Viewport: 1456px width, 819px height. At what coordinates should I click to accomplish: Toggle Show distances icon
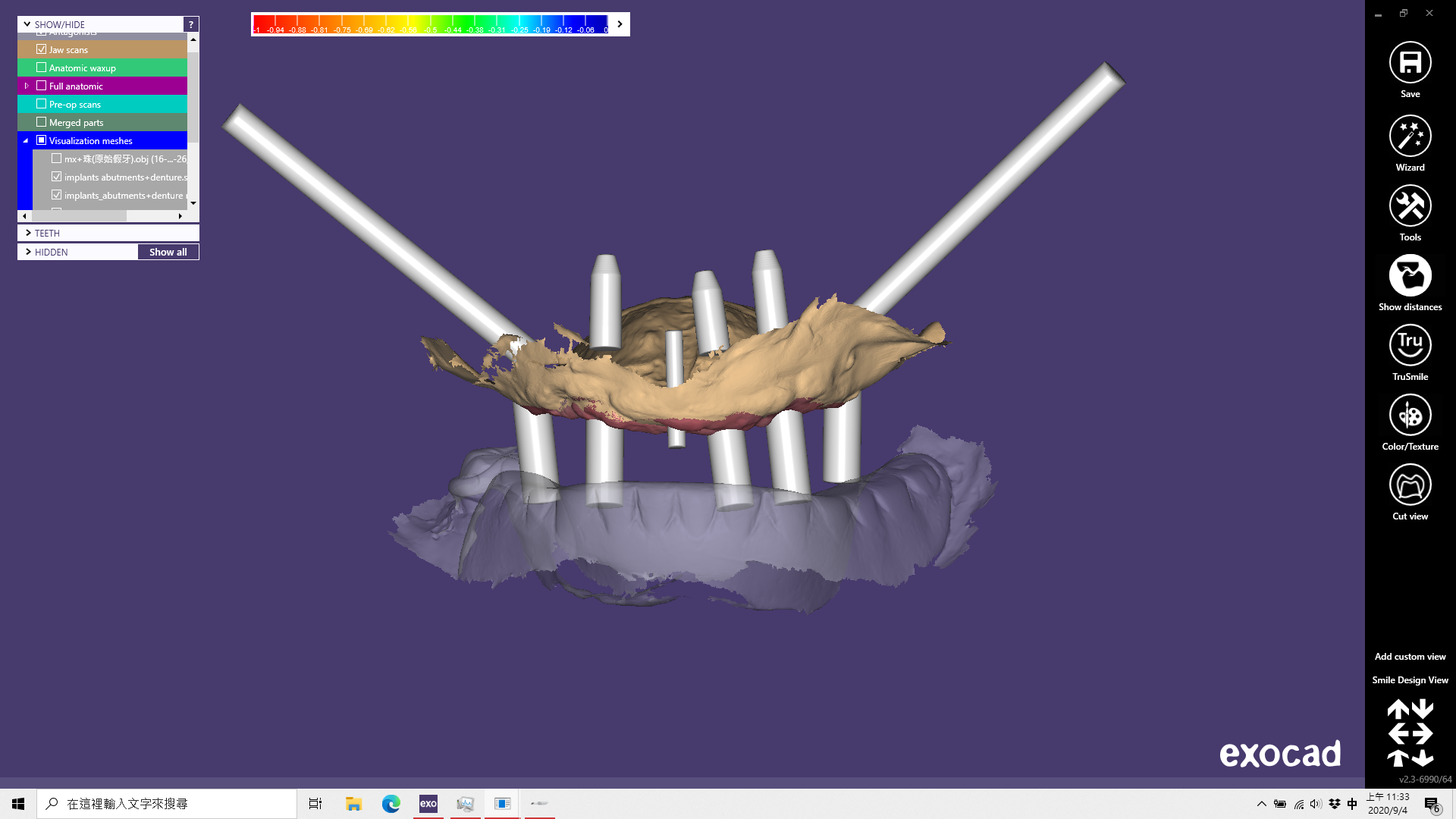pos(1410,276)
